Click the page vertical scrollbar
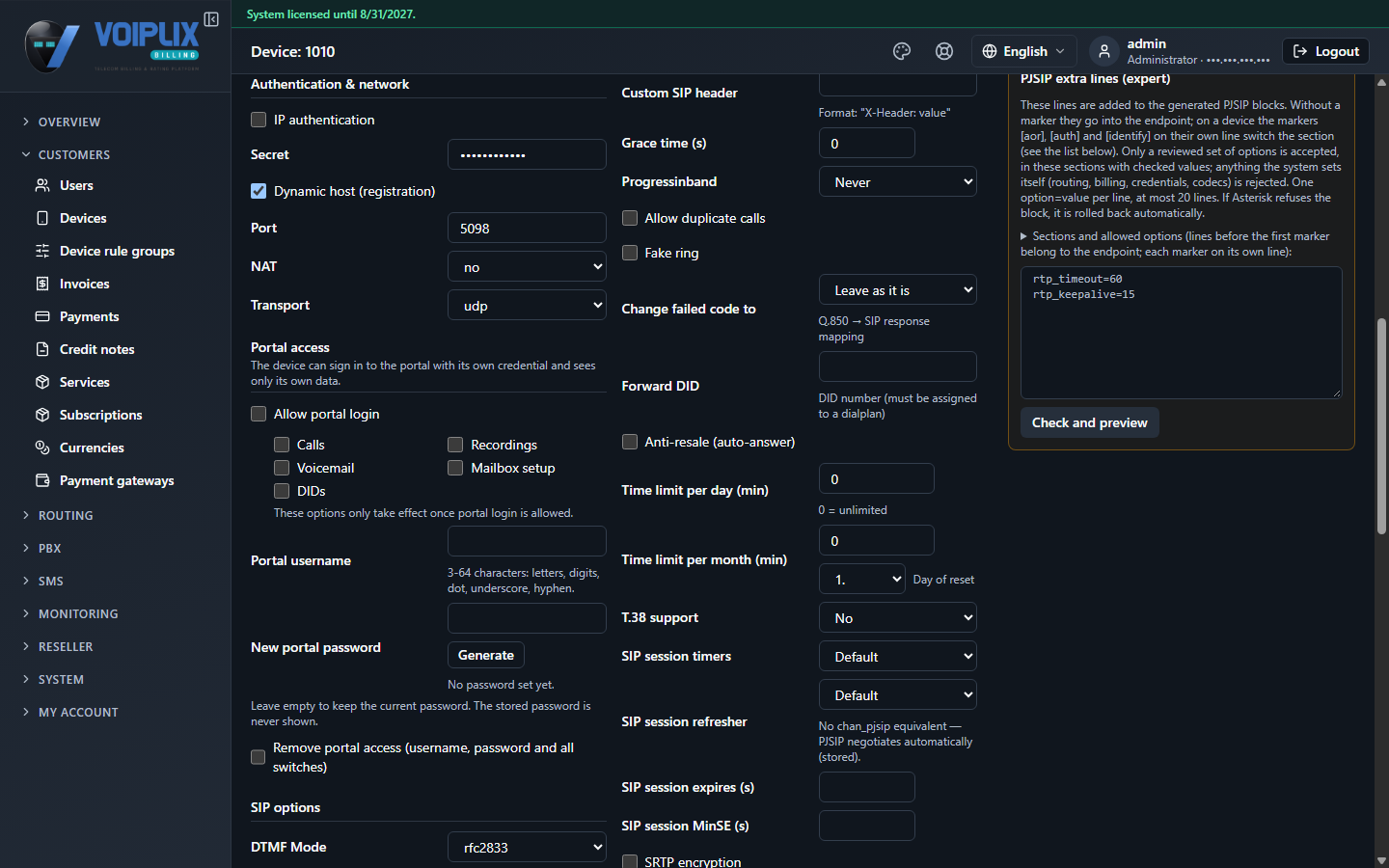The image size is (1389, 868). pos(1381,424)
